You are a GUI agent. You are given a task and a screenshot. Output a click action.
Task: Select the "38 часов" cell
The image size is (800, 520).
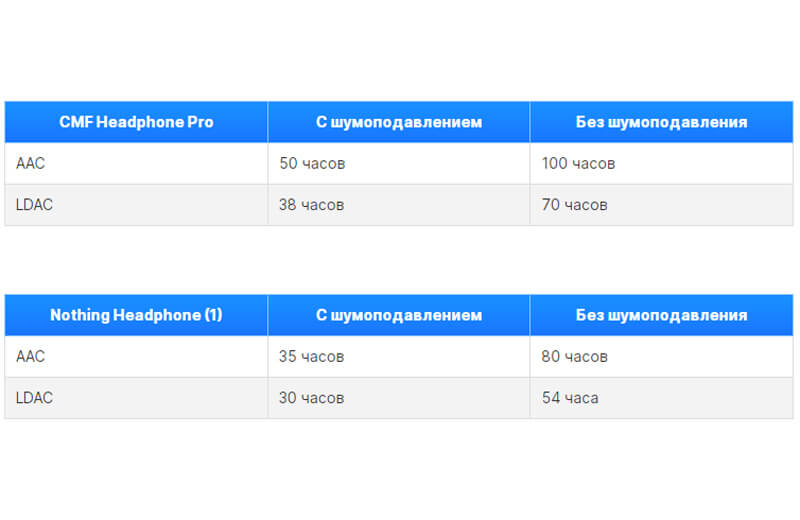tap(312, 205)
